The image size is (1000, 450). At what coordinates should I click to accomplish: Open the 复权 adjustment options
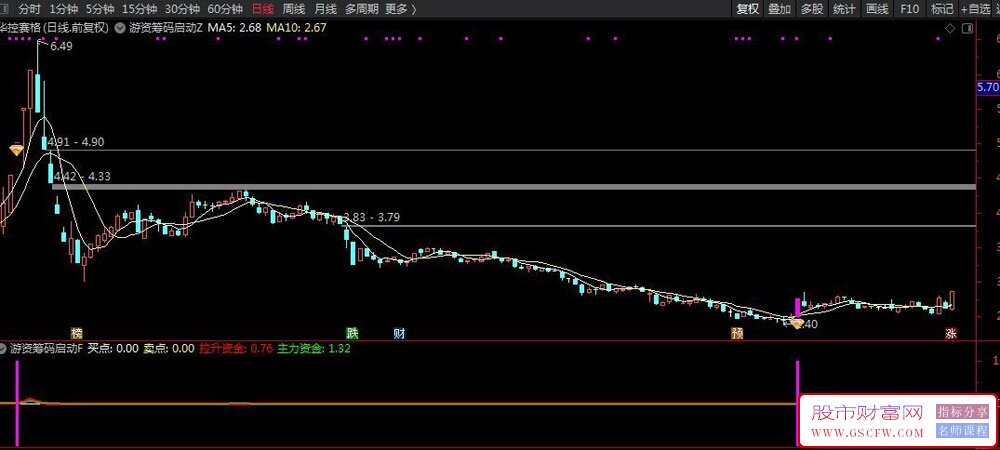[748, 9]
